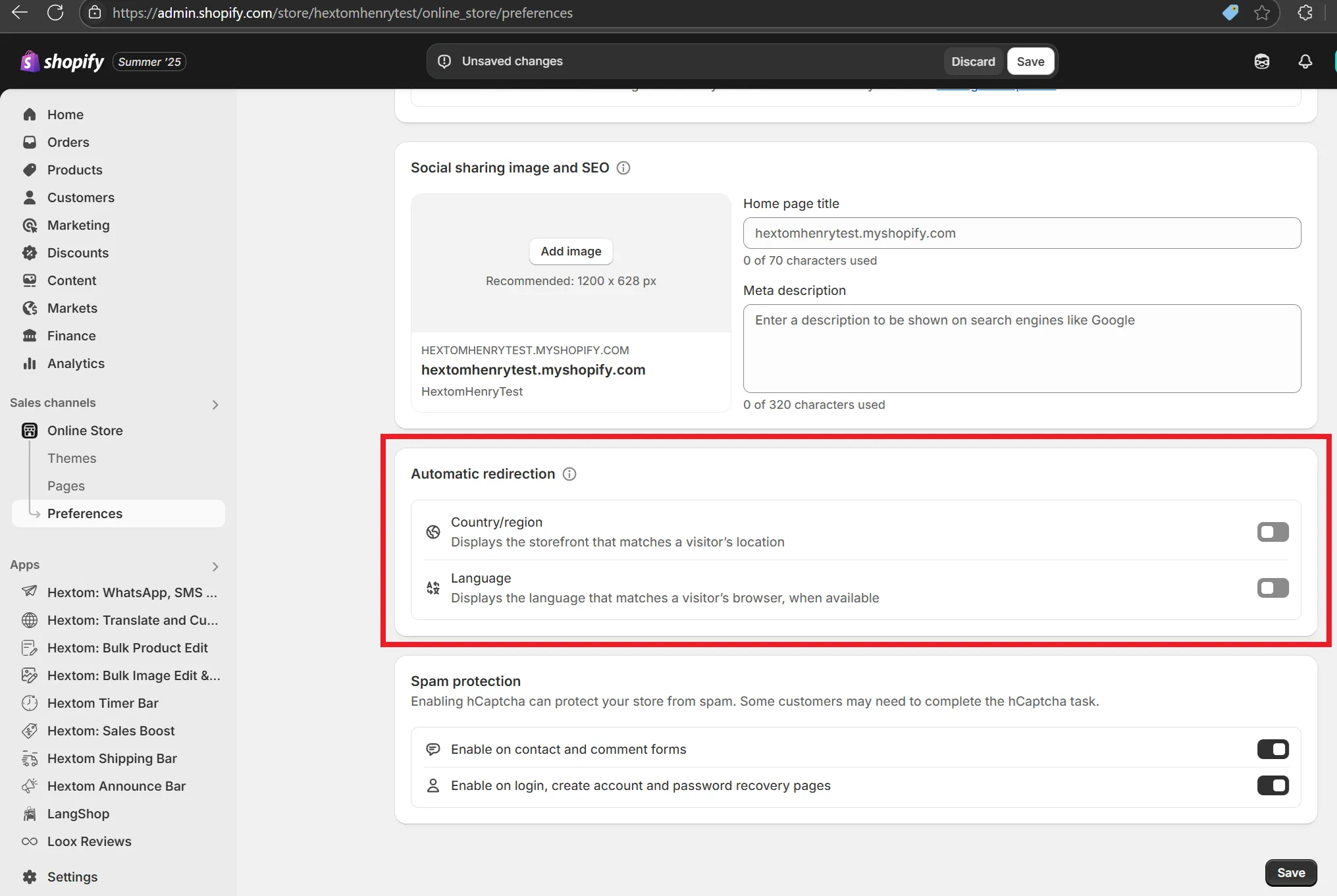Expand the Sales channels chevron
The height and width of the screenshot is (896, 1337).
pyautogui.click(x=215, y=404)
